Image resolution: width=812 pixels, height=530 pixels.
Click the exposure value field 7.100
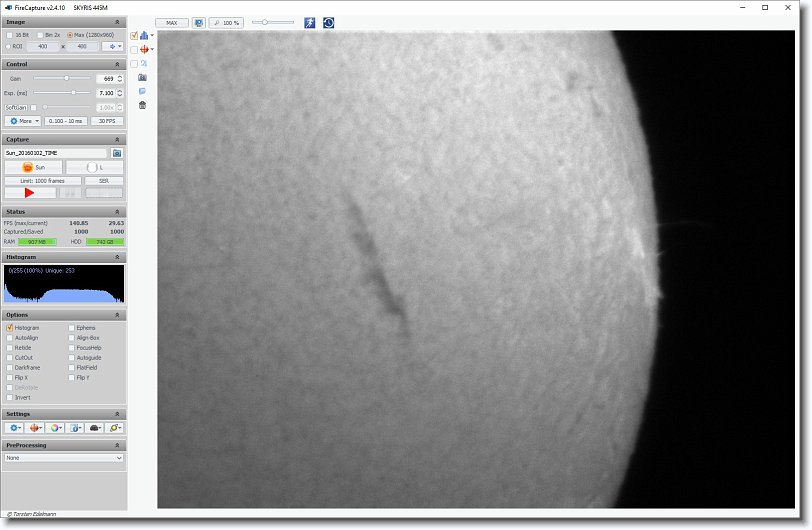(x=106, y=93)
